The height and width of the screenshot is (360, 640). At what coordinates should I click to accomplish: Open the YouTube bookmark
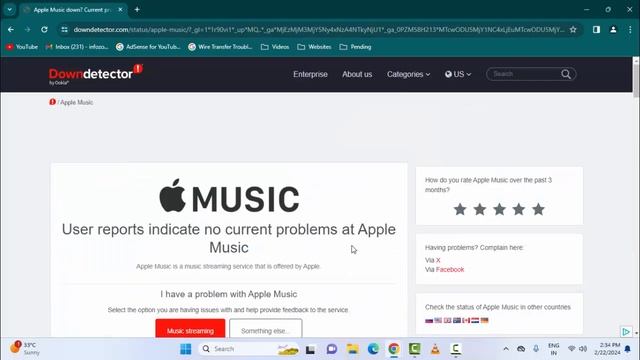pos(22,47)
